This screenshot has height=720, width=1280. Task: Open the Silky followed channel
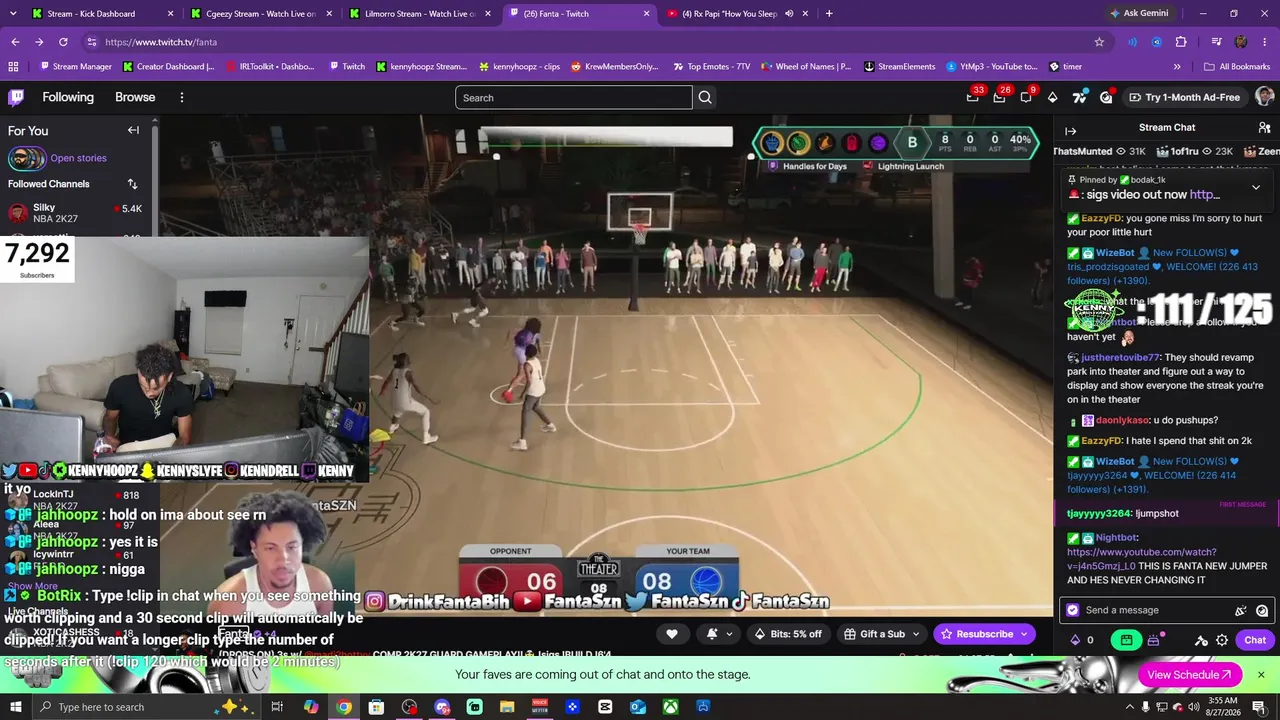pyautogui.click(x=75, y=213)
